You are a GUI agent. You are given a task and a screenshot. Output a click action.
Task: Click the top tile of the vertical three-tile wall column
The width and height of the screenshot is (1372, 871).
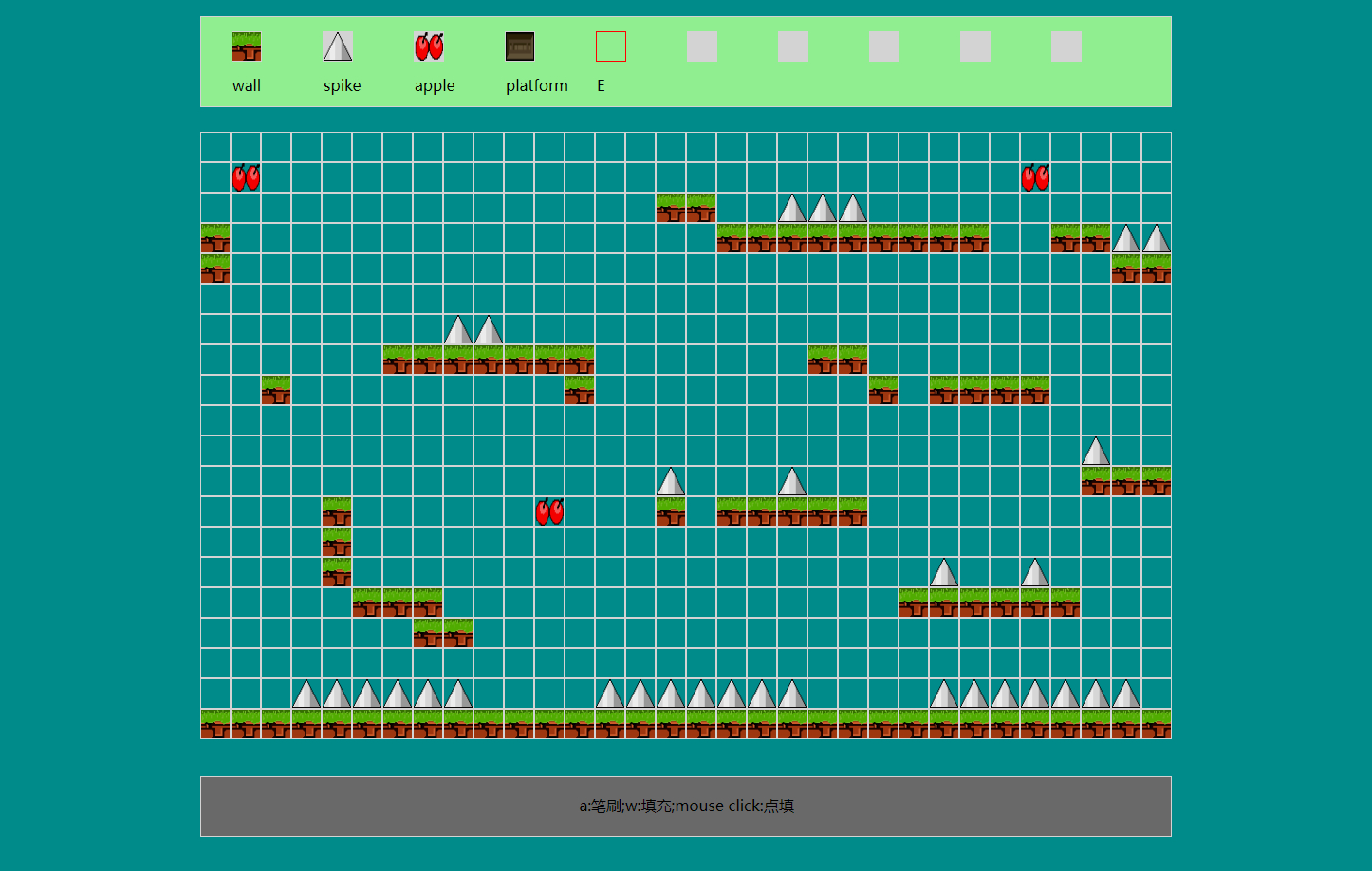(x=337, y=511)
